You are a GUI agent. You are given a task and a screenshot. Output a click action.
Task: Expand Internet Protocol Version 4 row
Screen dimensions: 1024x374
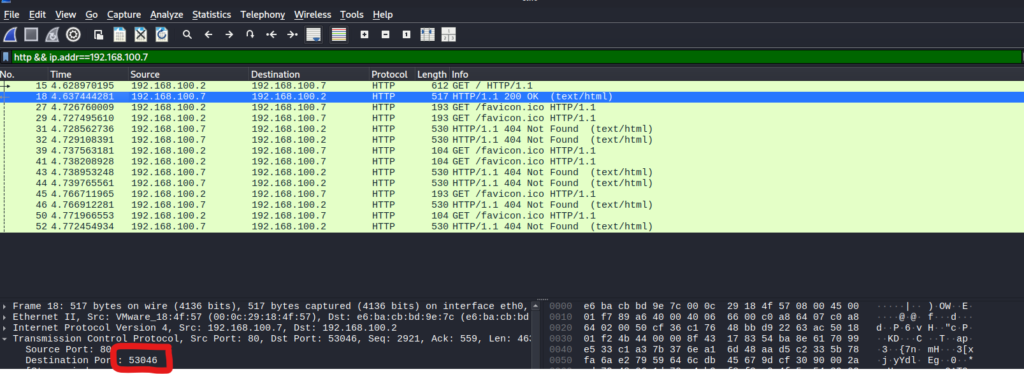click(5, 328)
